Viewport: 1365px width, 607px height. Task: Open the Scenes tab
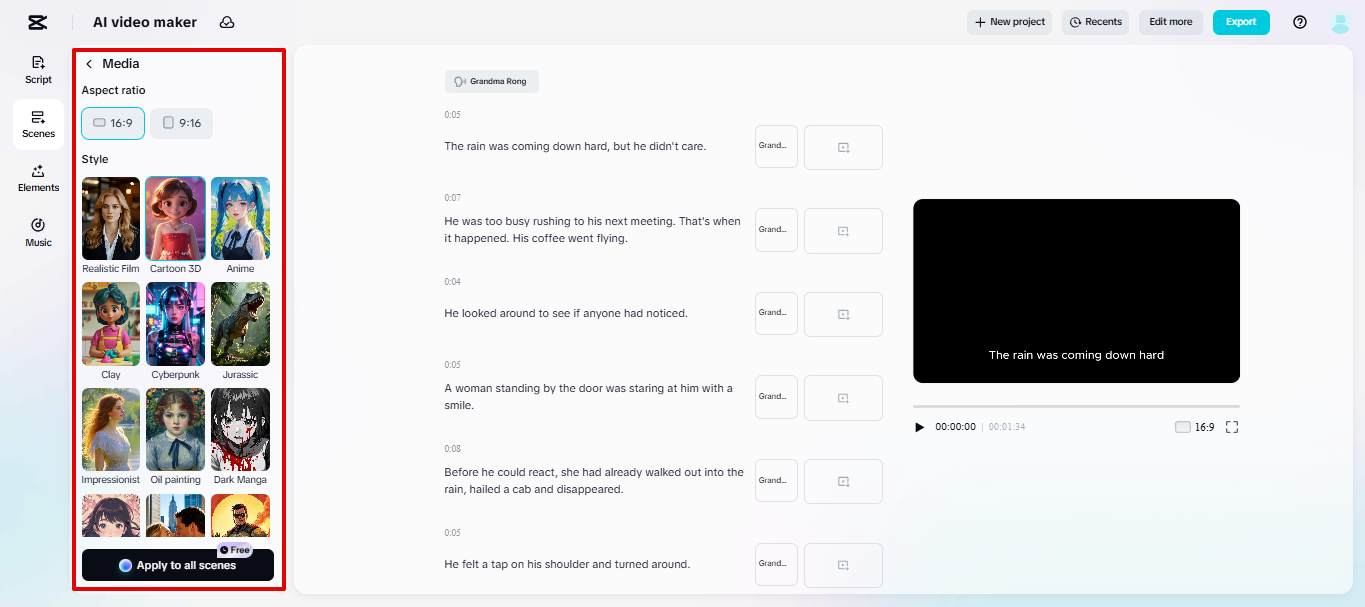pyautogui.click(x=38, y=124)
